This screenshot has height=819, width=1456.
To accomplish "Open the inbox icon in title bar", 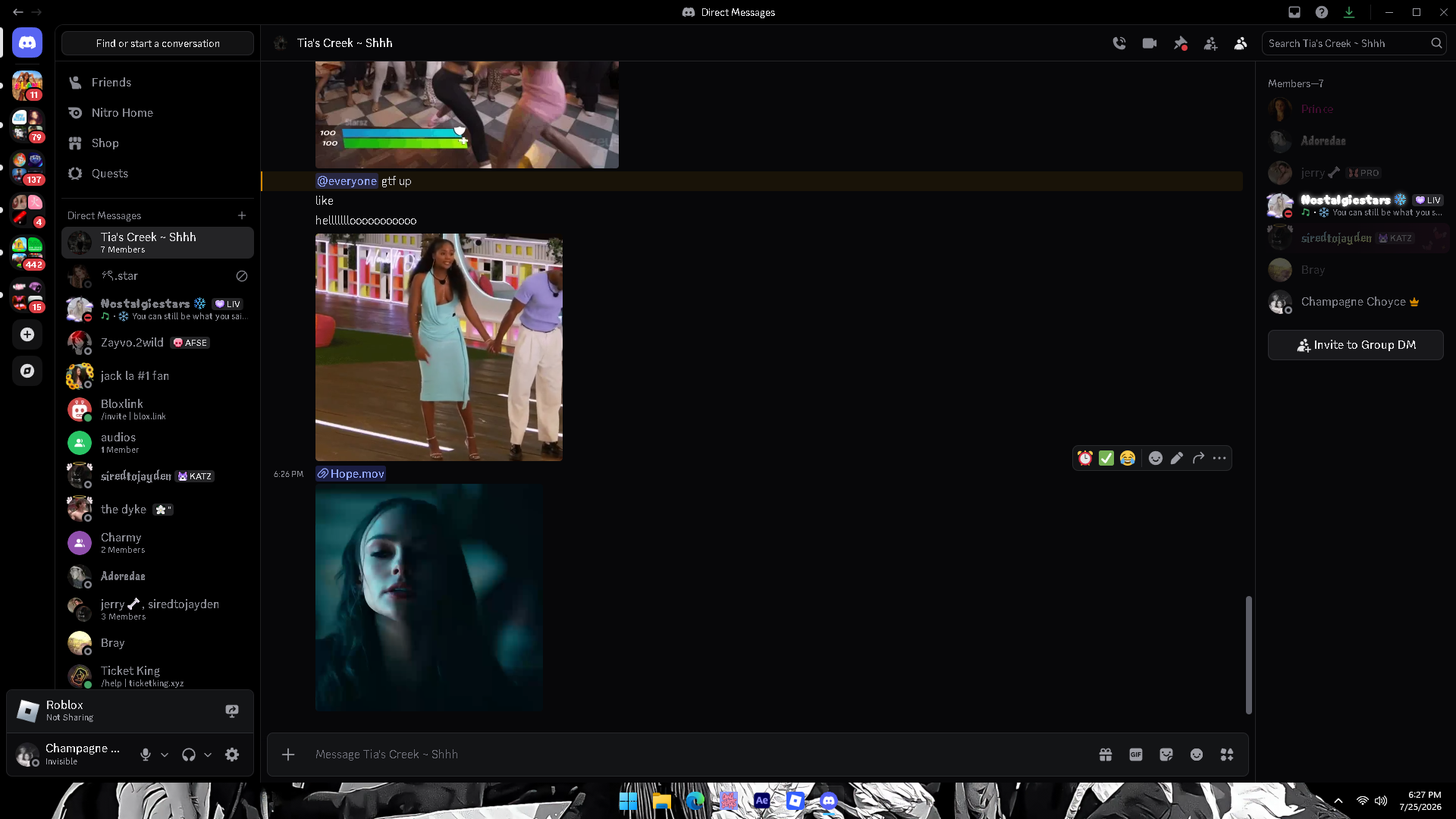I will (1294, 12).
